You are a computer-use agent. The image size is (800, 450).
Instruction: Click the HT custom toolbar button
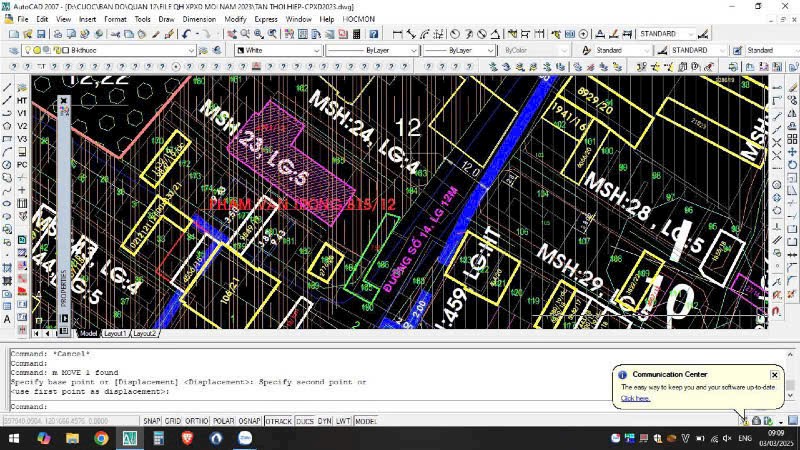(22, 101)
